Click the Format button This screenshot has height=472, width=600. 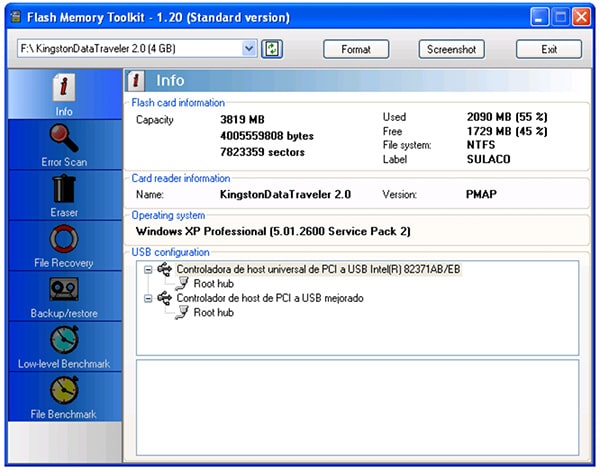[x=356, y=49]
